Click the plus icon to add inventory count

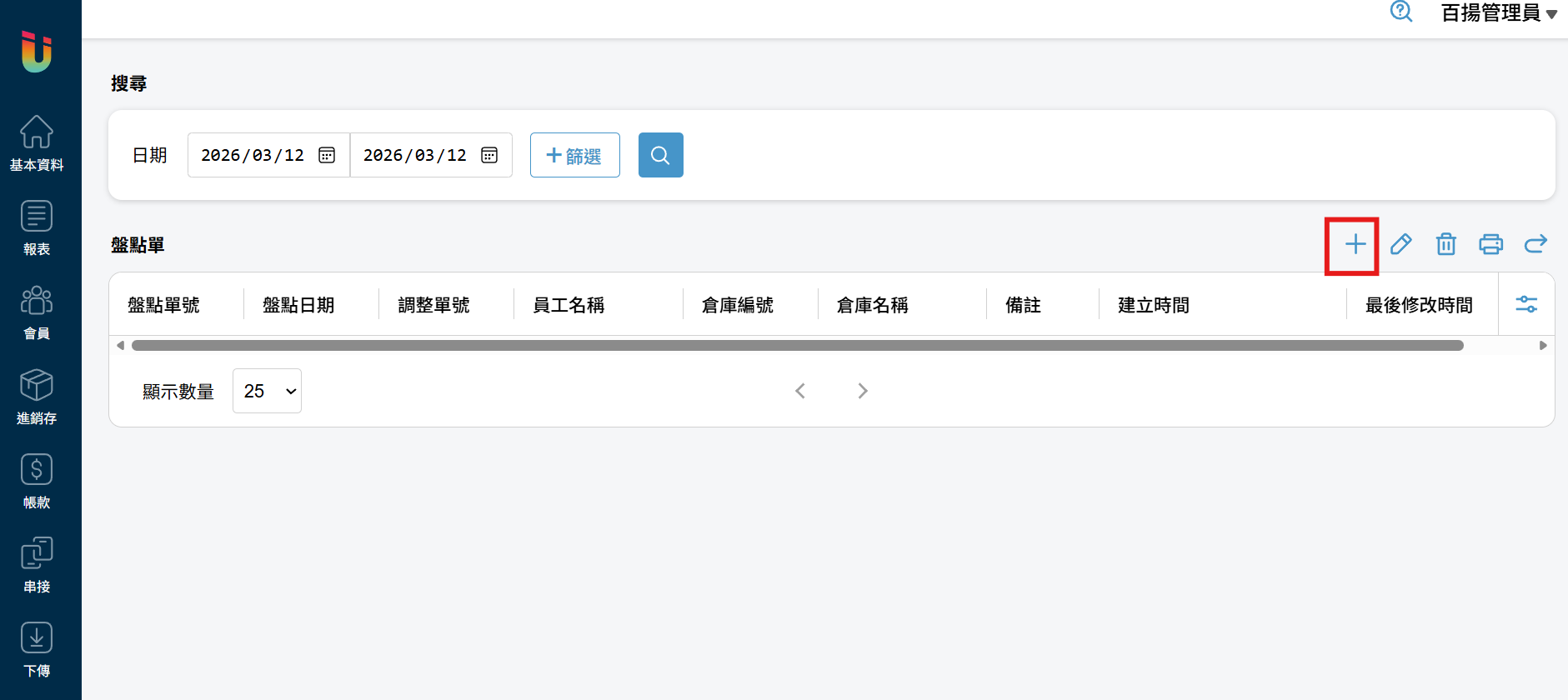1355,244
